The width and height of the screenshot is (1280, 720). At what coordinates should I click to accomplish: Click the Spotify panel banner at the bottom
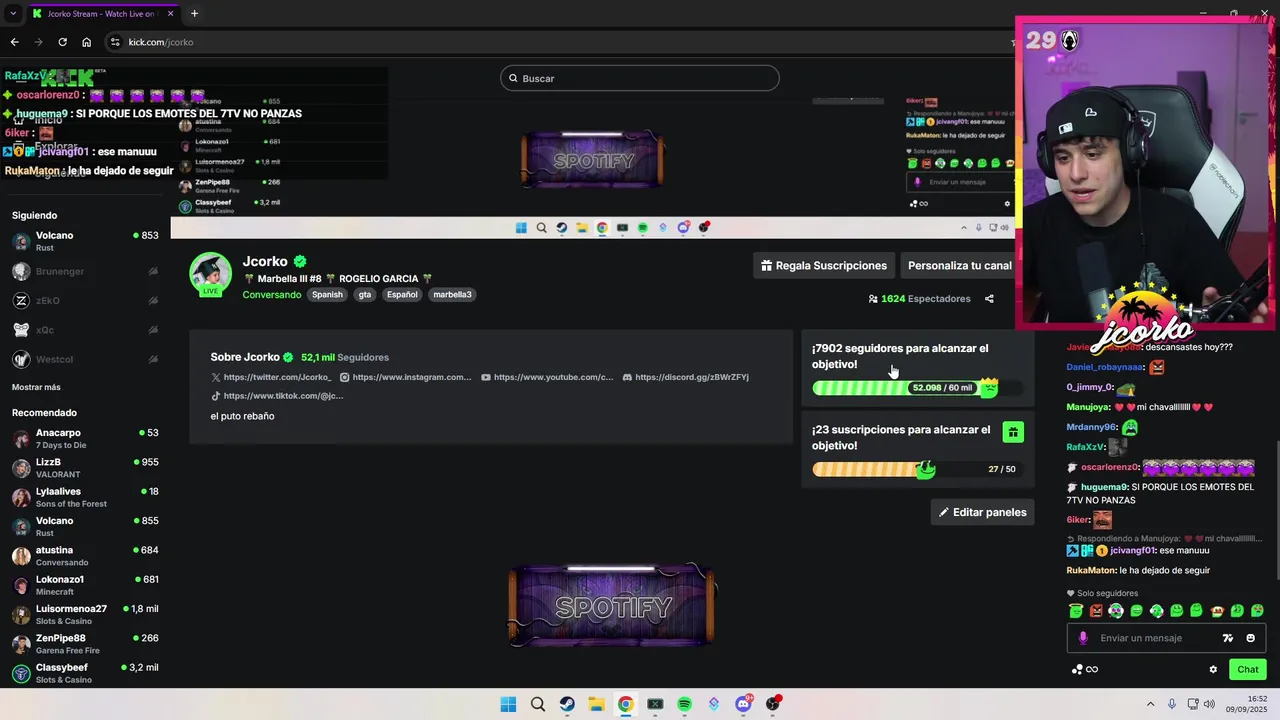[x=612, y=605]
